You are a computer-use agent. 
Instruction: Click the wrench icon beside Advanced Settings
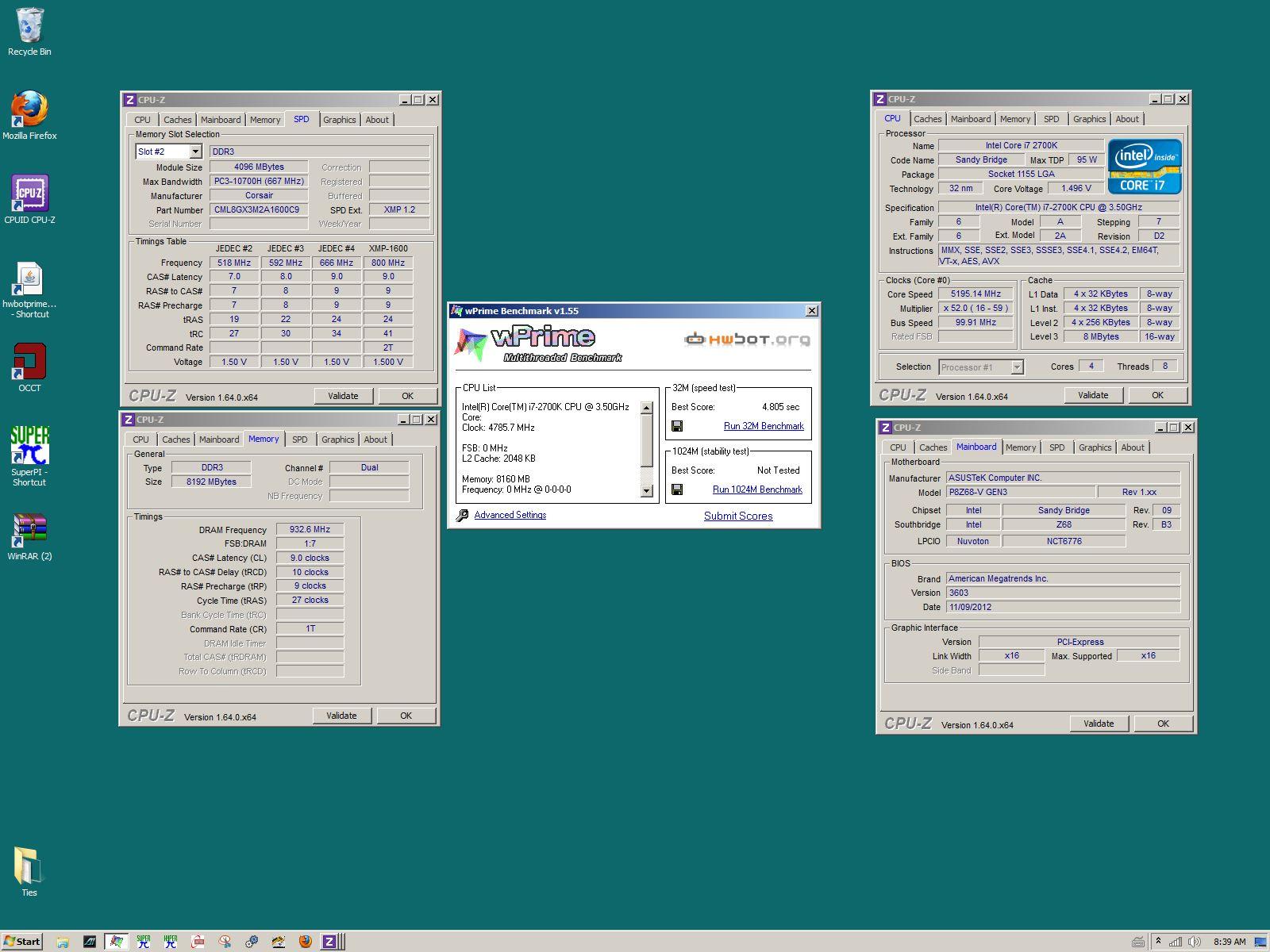462,516
